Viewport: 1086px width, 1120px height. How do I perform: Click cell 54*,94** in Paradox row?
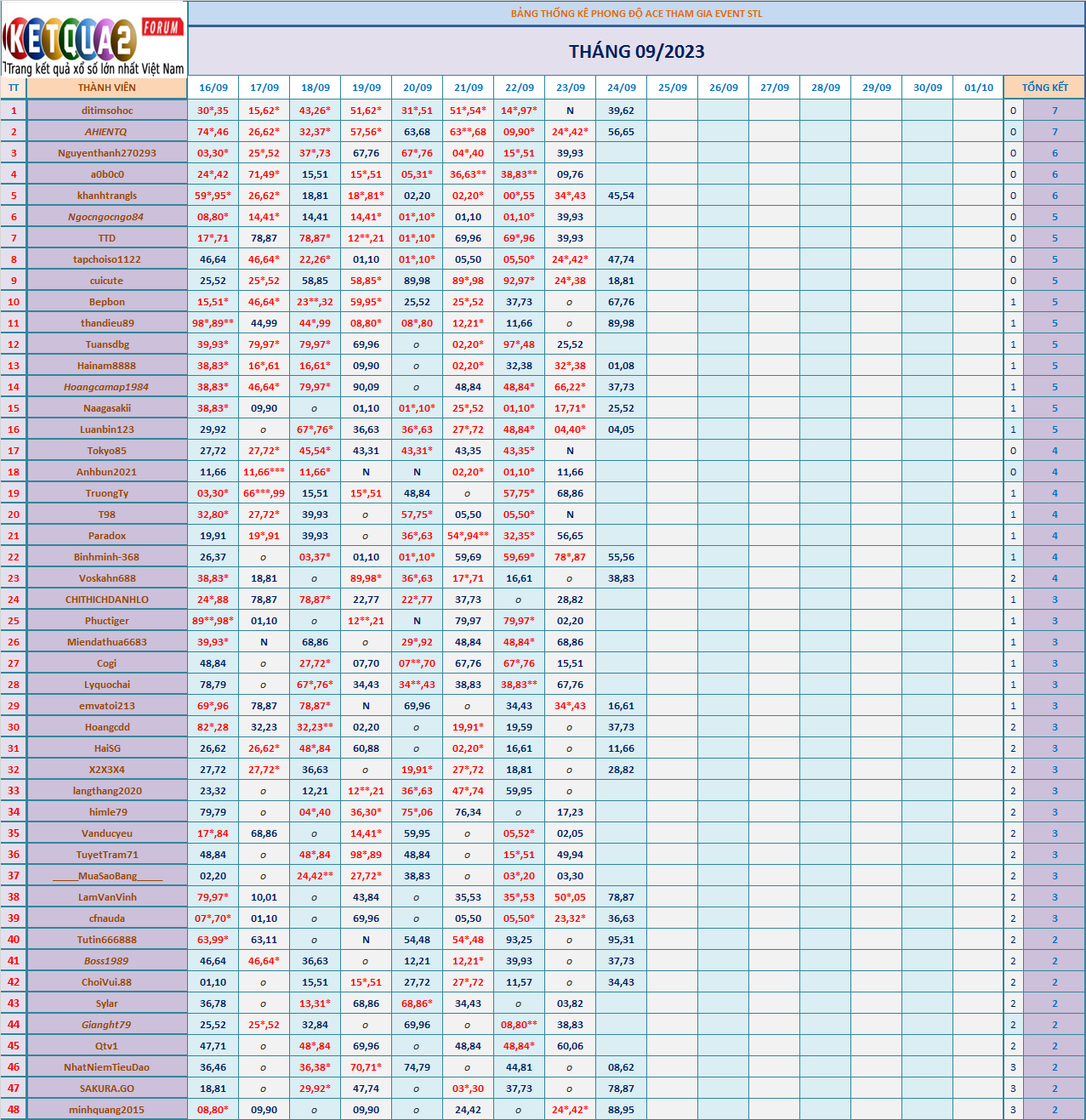(469, 536)
